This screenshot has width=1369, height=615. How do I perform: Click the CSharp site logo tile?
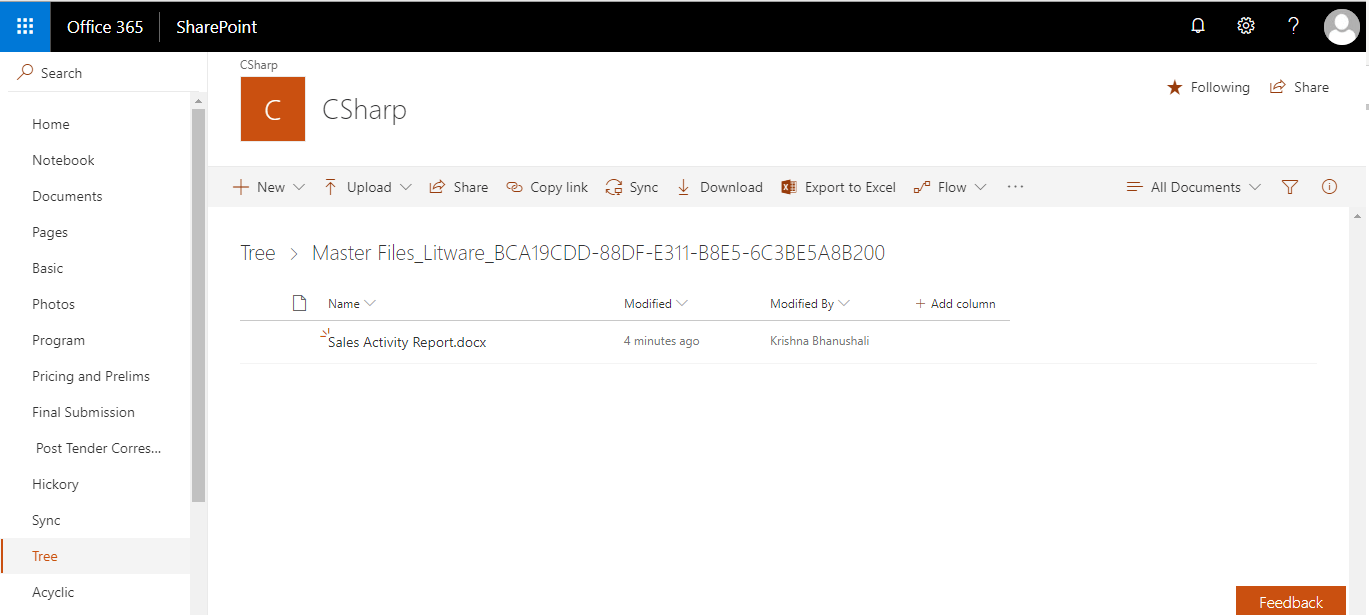273,109
